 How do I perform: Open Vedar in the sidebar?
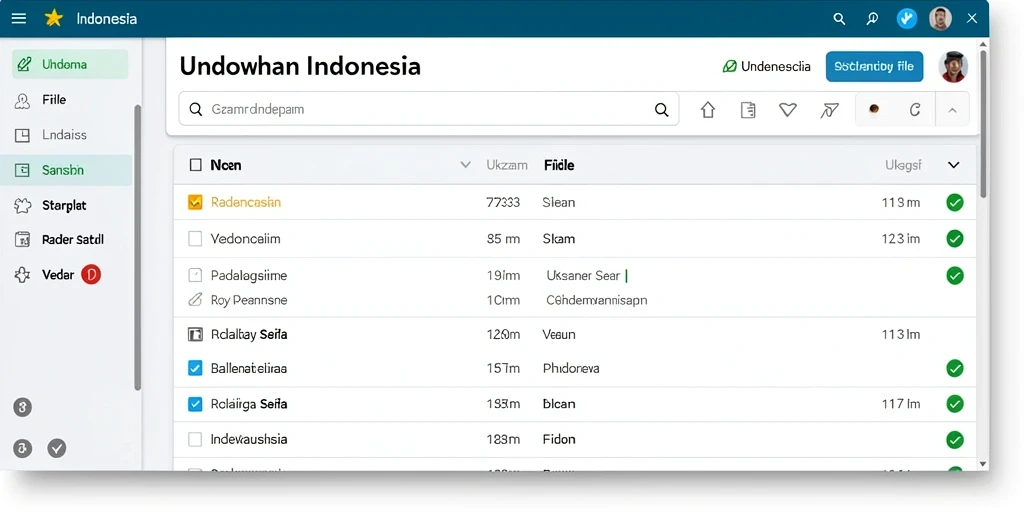pos(57,275)
